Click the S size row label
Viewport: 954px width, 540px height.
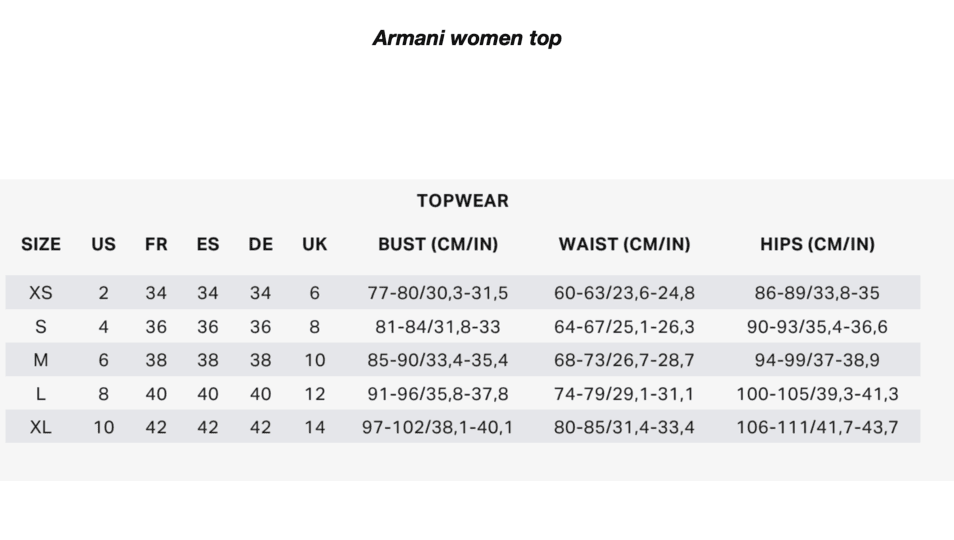pyautogui.click(x=41, y=327)
